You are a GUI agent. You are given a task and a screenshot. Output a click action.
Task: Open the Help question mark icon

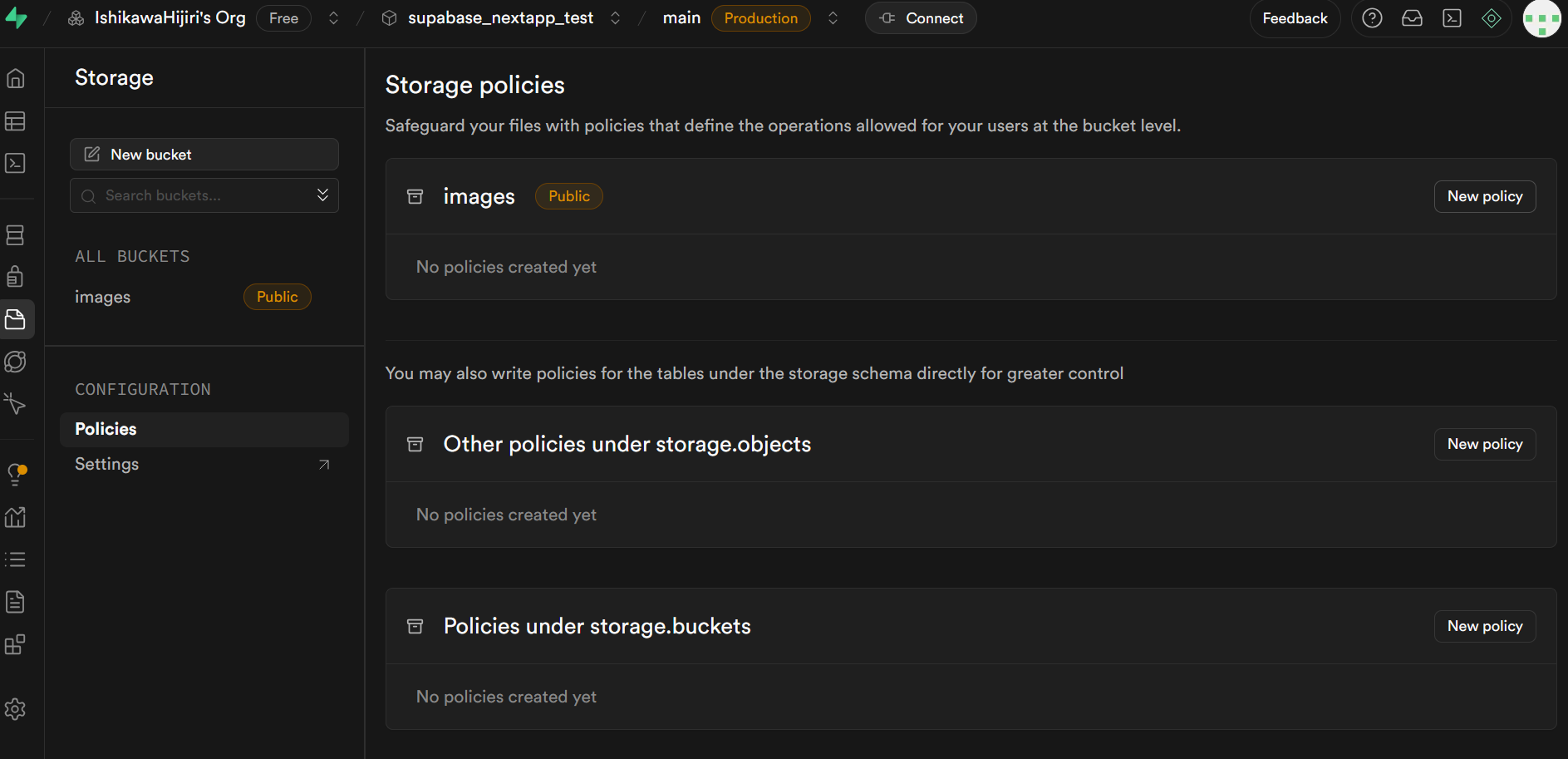pyautogui.click(x=1372, y=18)
